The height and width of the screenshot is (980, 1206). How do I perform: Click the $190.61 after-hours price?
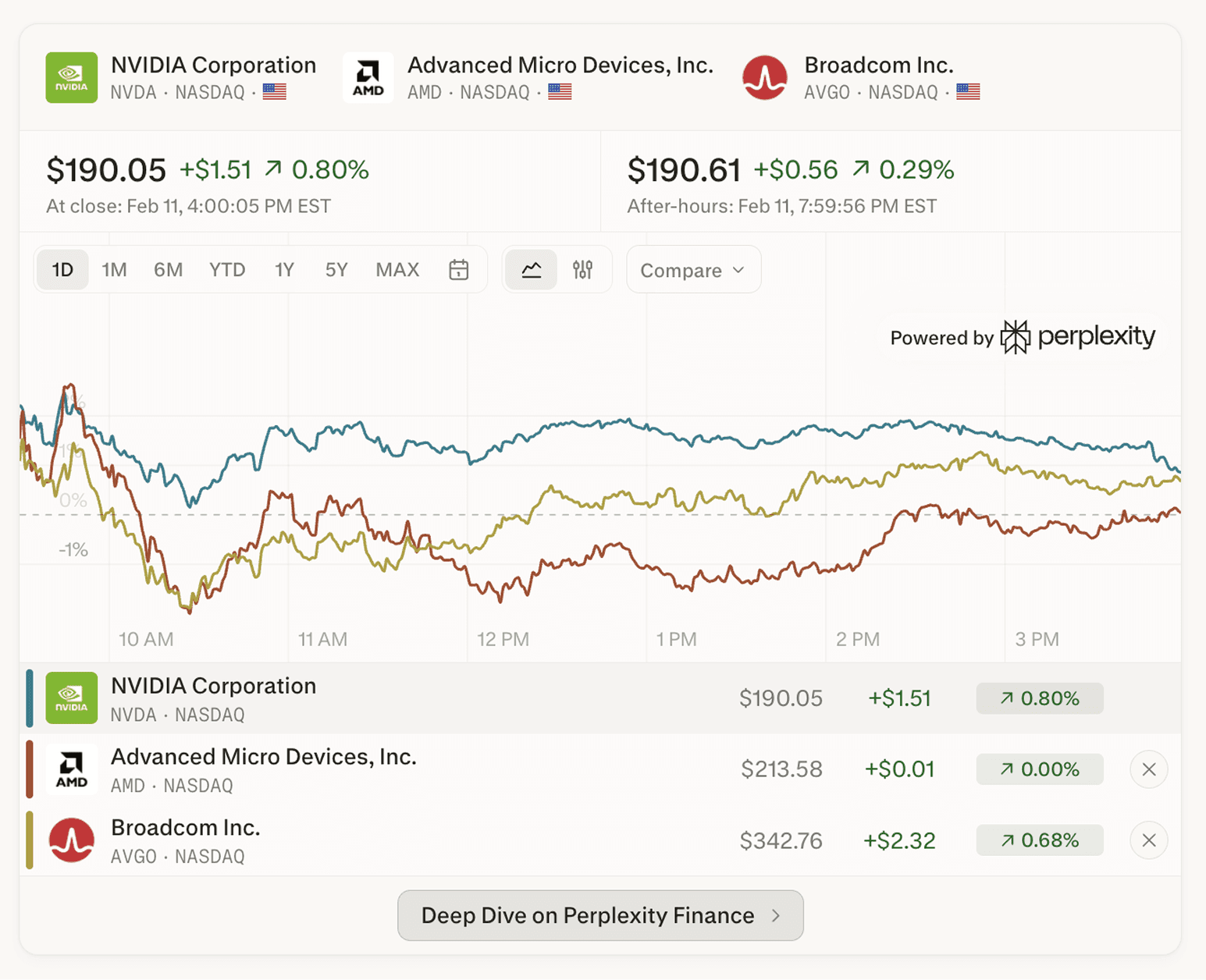[x=684, y=170]
